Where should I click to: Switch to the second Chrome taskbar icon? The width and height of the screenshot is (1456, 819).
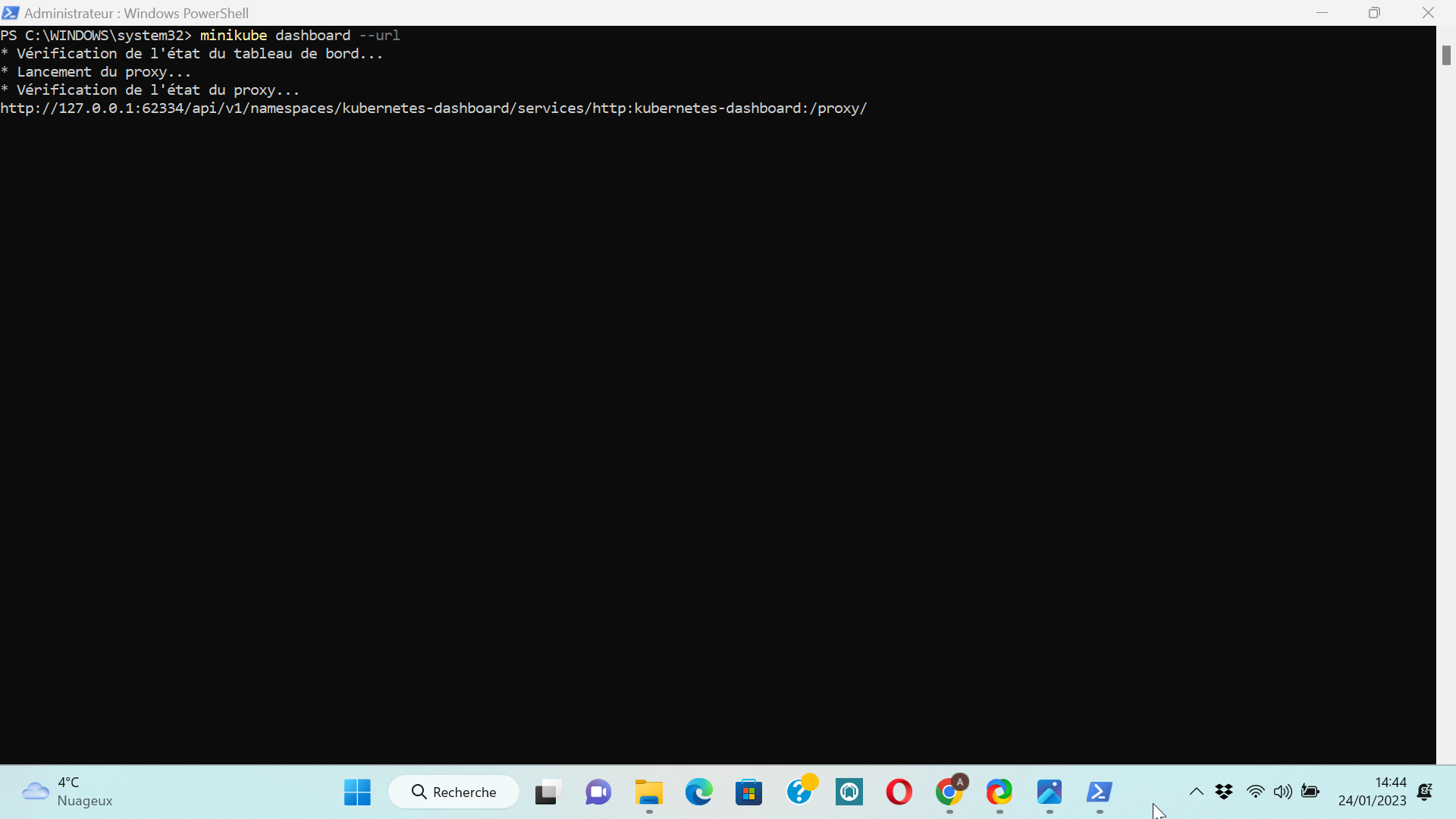999,792
